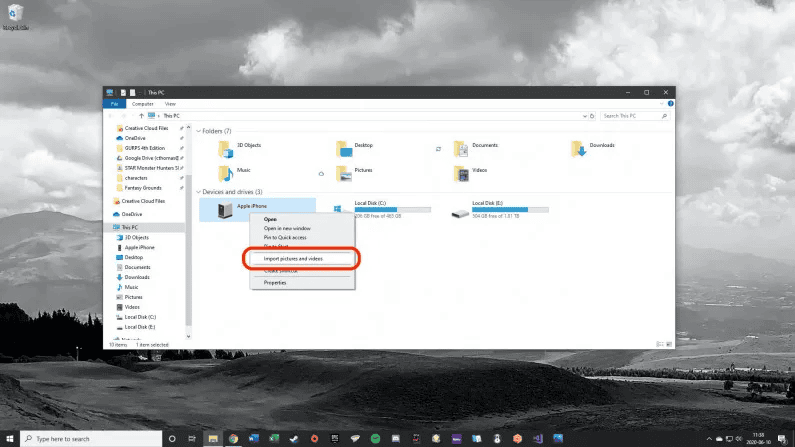Select the Apple iPhone device icon
The width and height of the screenshot is (795, 447).
click(x=224, y=208)
